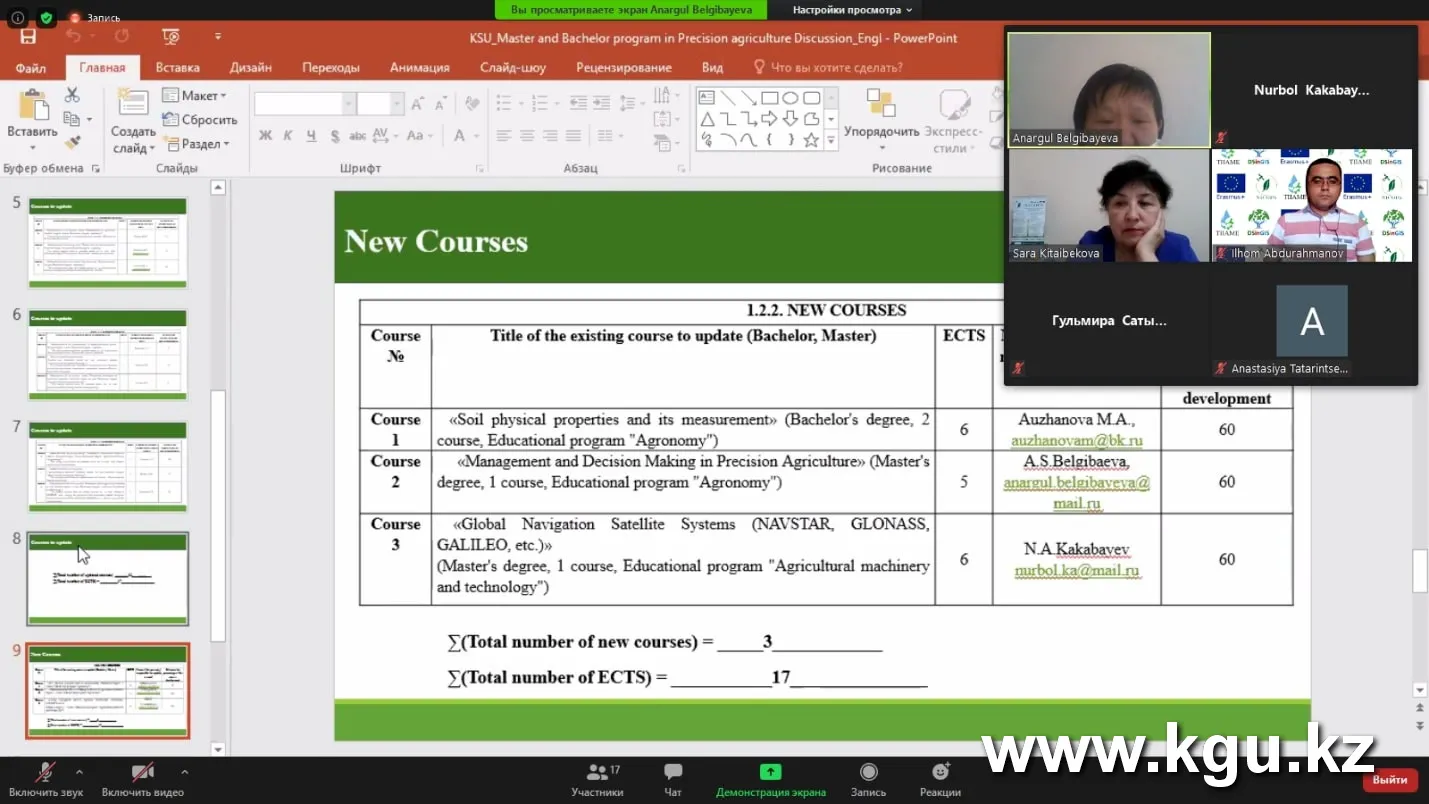Open the Participants (Участники) list
Image resolution: width=1429 pixels, height=804 pixels.
tap(597, 779)
